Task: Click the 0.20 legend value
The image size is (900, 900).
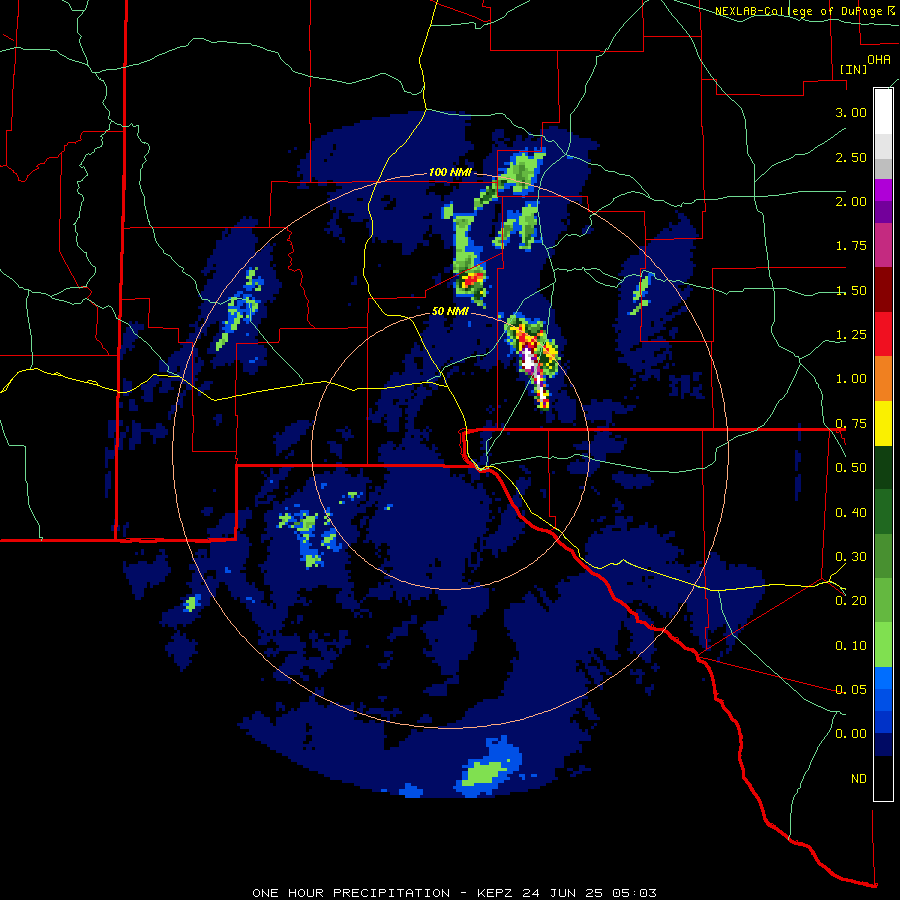Action: point(851,601)
